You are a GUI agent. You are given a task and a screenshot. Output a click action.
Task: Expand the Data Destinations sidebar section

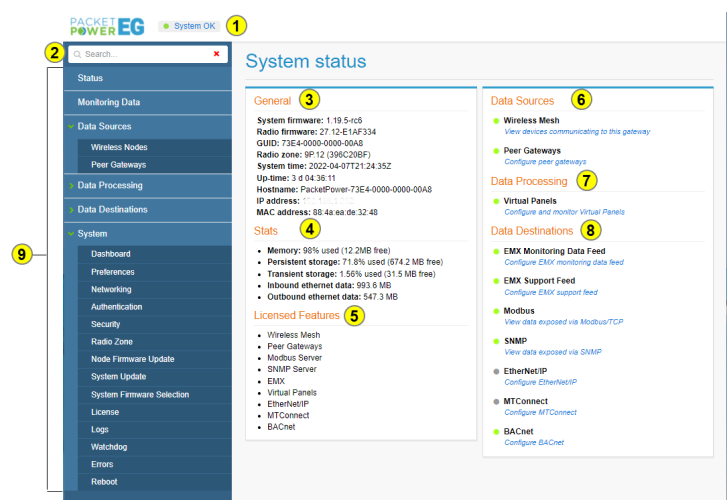point(71,210)
